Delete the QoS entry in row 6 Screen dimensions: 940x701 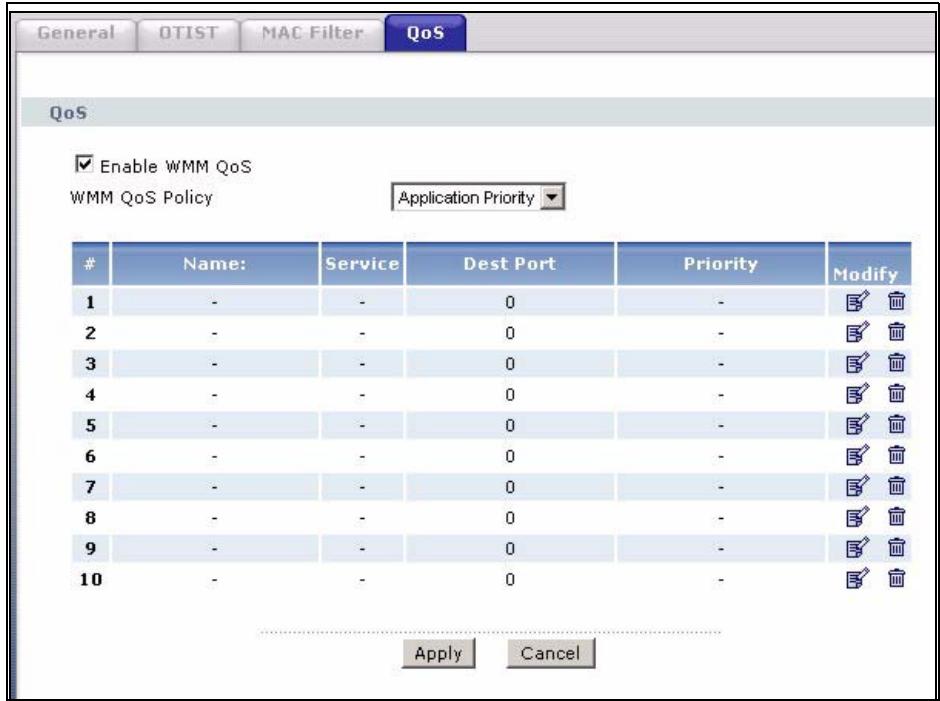tap(896, 456)
